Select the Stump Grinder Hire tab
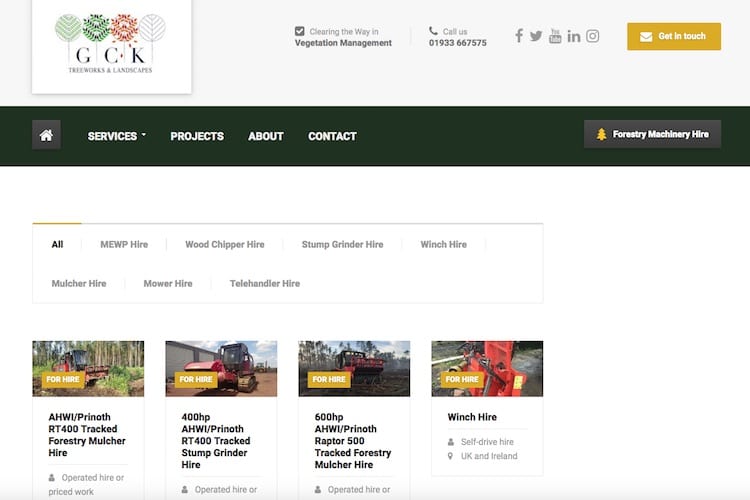 tap(342, 244)
